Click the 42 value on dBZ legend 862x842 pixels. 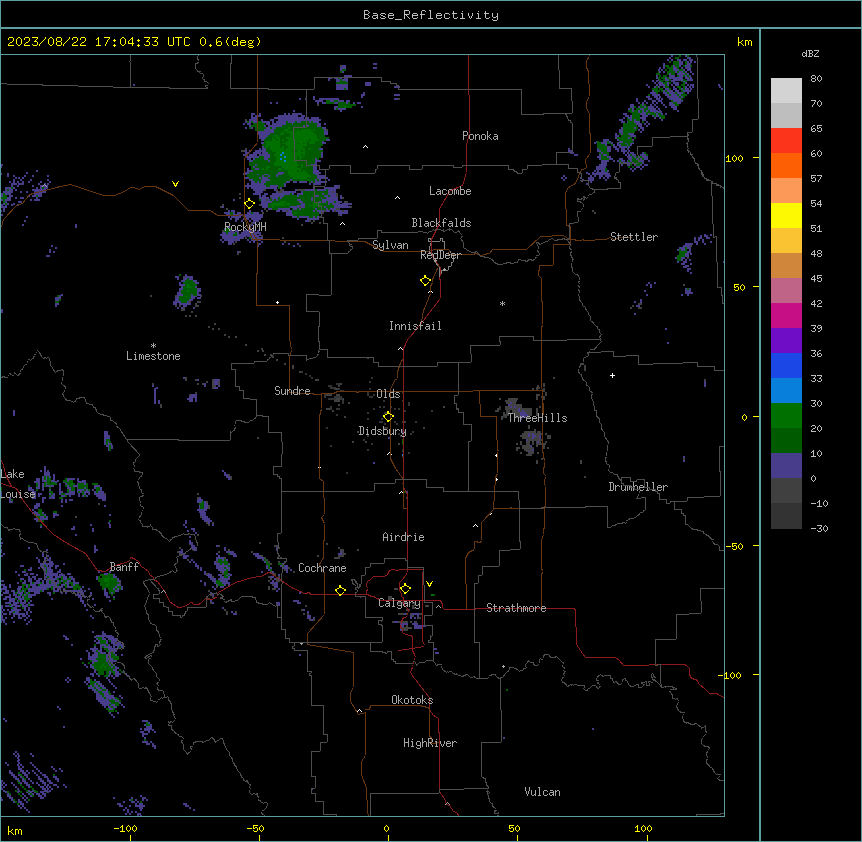coord(816,303)
